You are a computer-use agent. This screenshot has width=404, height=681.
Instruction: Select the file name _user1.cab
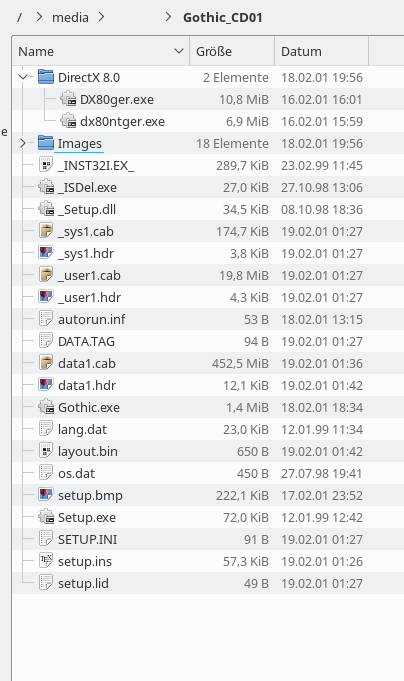click(x=89, y=276)
